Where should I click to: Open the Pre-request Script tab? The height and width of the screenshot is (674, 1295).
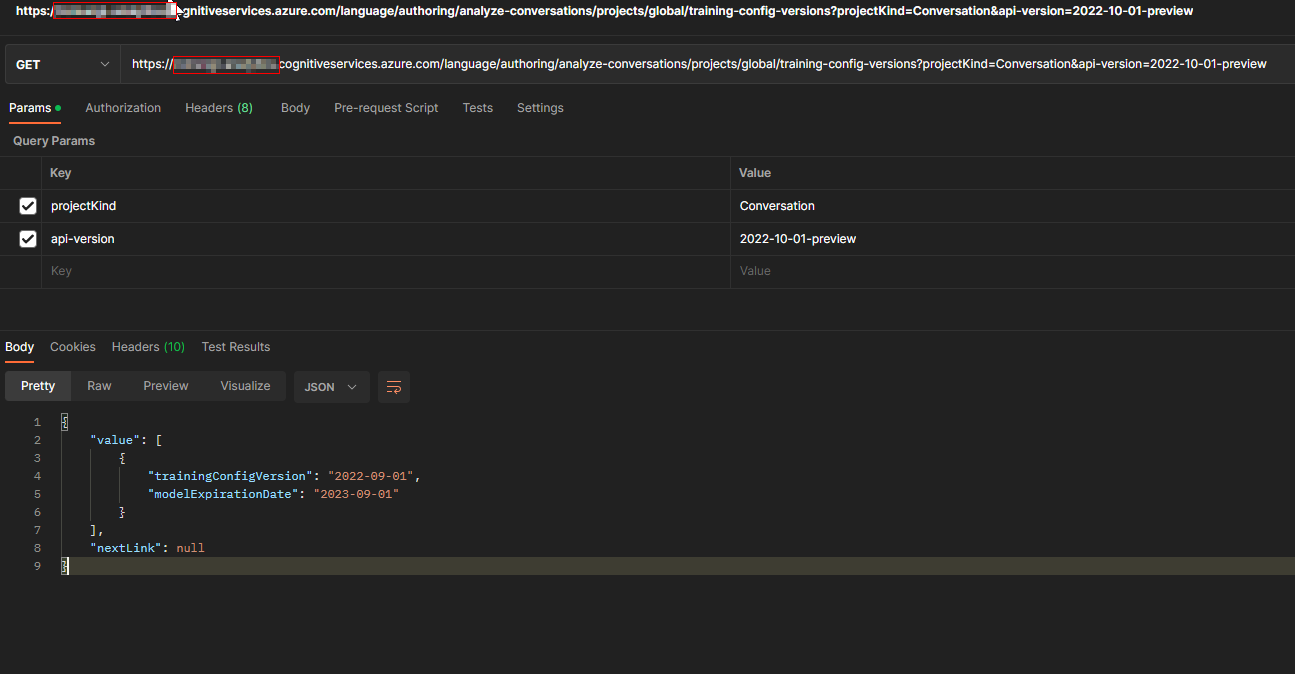[x=386, y=107]
